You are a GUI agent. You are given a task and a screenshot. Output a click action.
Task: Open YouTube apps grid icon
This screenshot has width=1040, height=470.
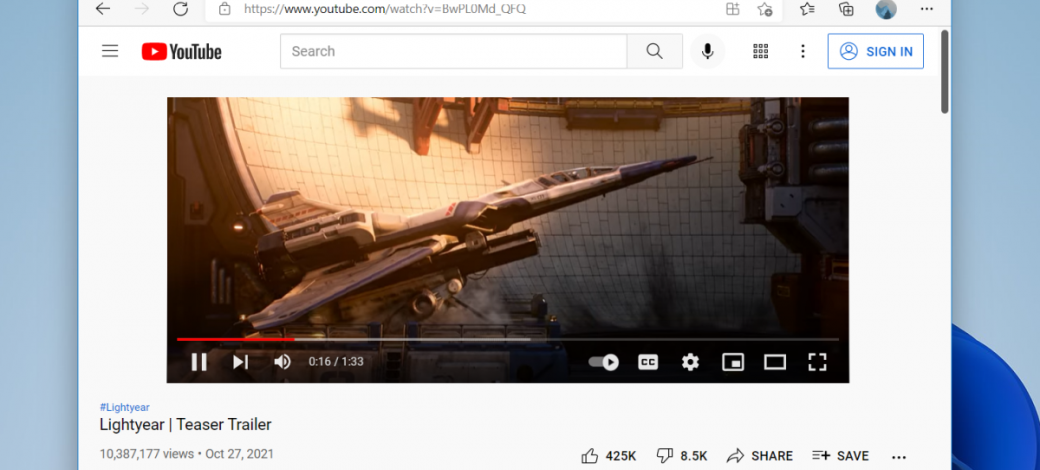coord(761,51)
